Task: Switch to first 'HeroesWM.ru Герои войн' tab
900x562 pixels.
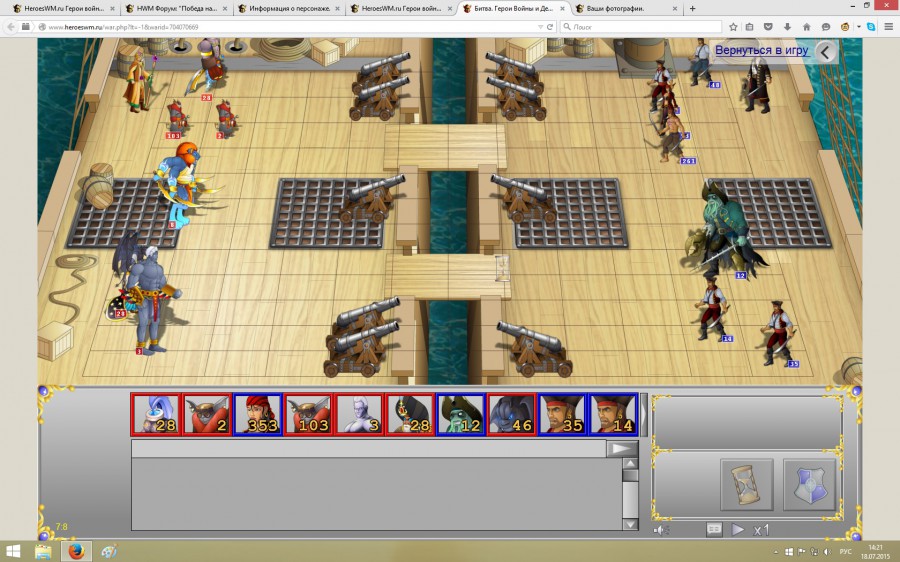Action: tap(64, 9)
